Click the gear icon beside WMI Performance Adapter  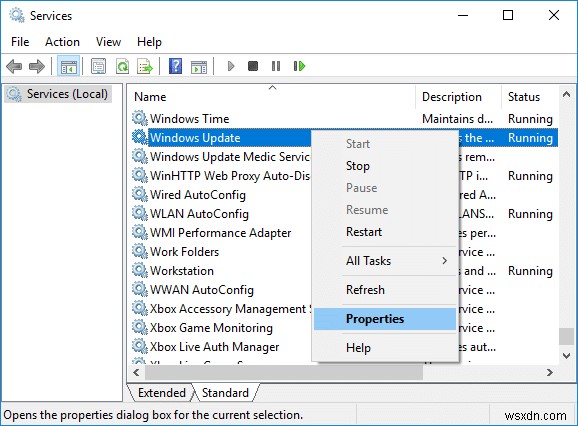pyautogui.click(x=140, y=233)
